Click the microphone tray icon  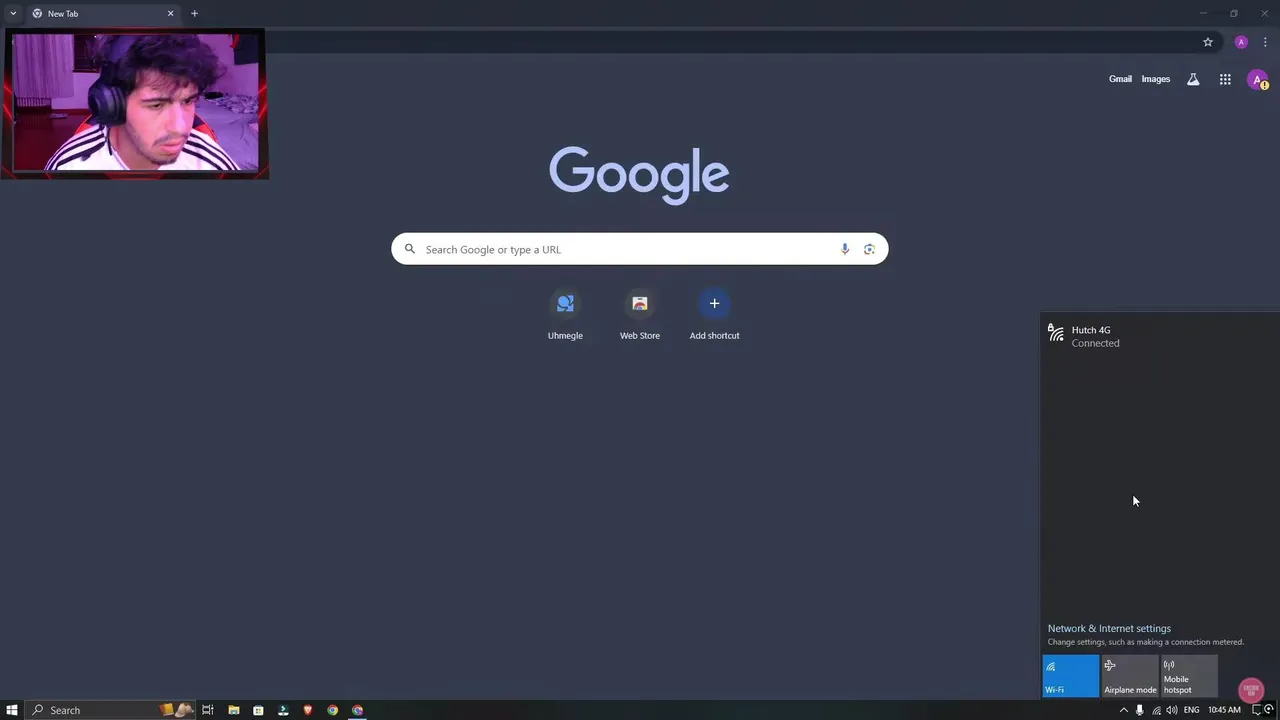click(x=1139, y=710)
